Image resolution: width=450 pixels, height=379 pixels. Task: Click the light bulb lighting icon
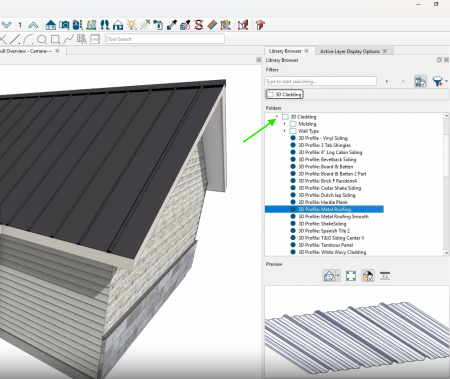132,25
